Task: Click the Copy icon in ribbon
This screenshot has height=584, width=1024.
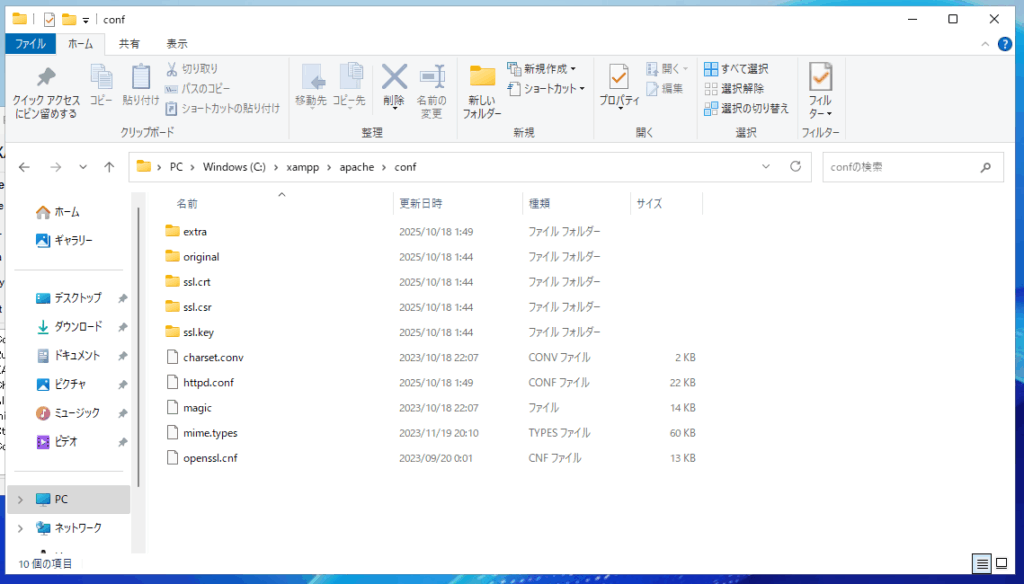Action: [x=101, y=78]
